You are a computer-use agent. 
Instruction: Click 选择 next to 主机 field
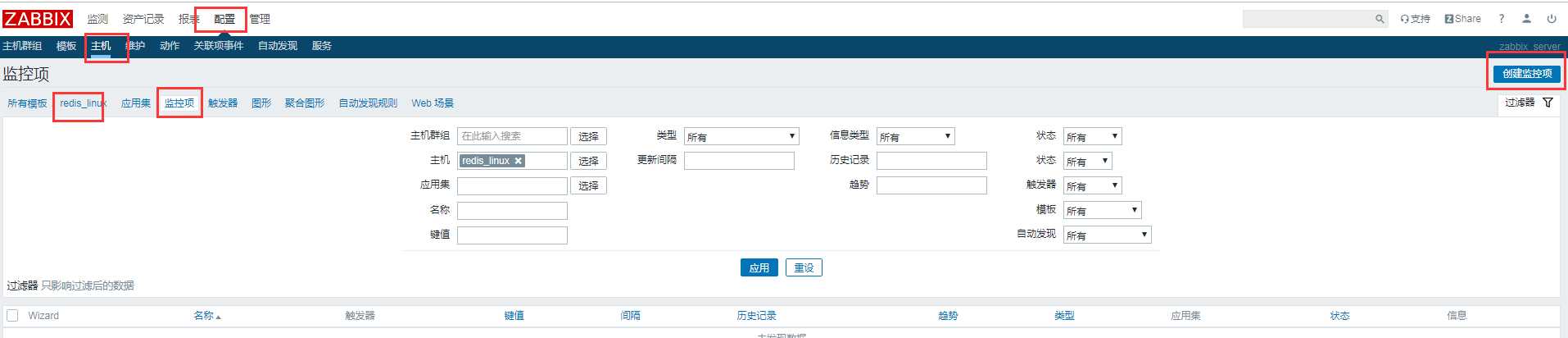[x=588, y=161]
